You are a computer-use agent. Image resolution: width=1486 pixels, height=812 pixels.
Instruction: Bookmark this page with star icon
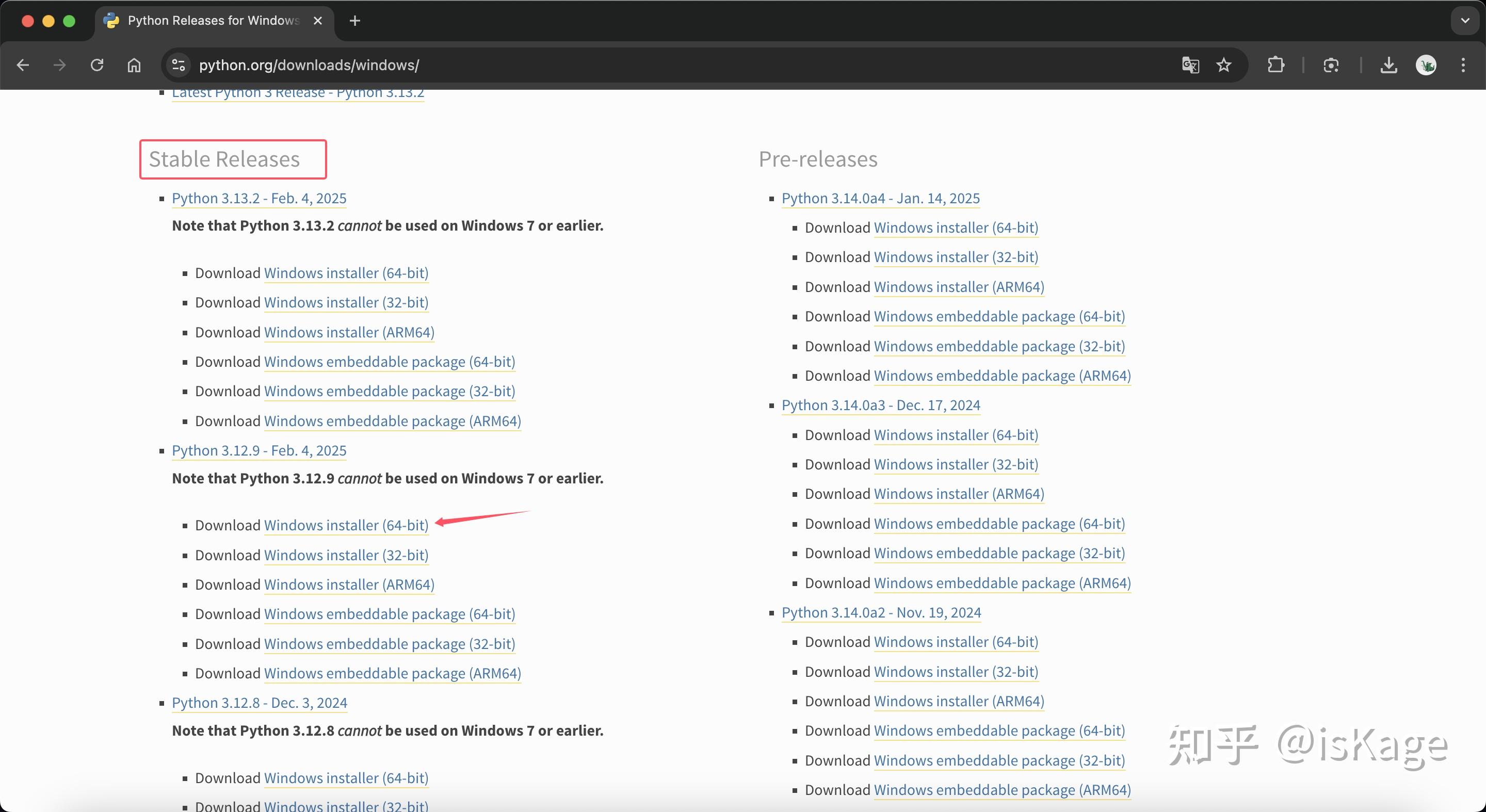tap(1223, 65)
